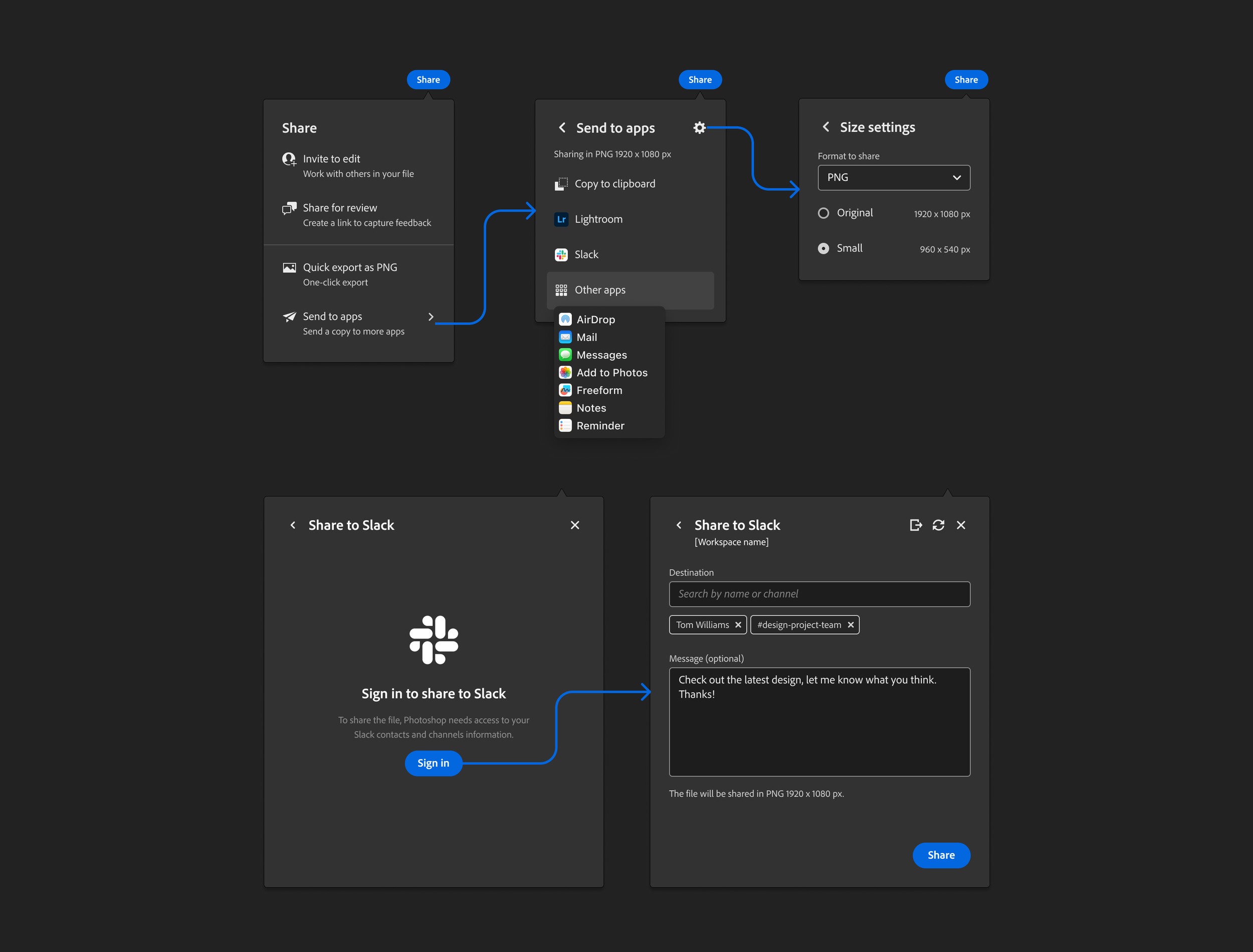Image resolution: width=1253 pixels, height=952 pixels.
Task: Select Quick export as PNG
Action: (350, 268)
